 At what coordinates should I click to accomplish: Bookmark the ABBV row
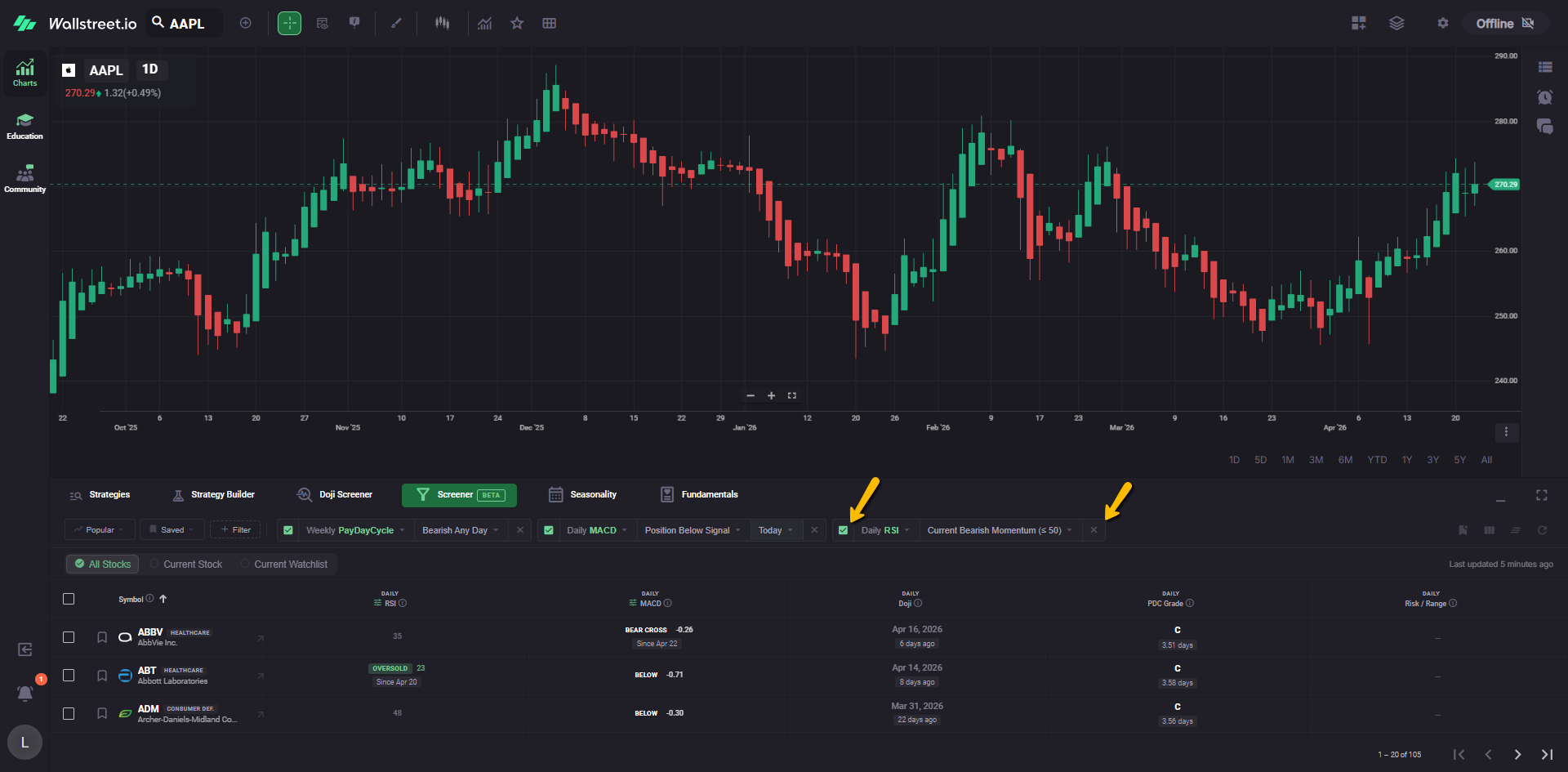[102, 637]
